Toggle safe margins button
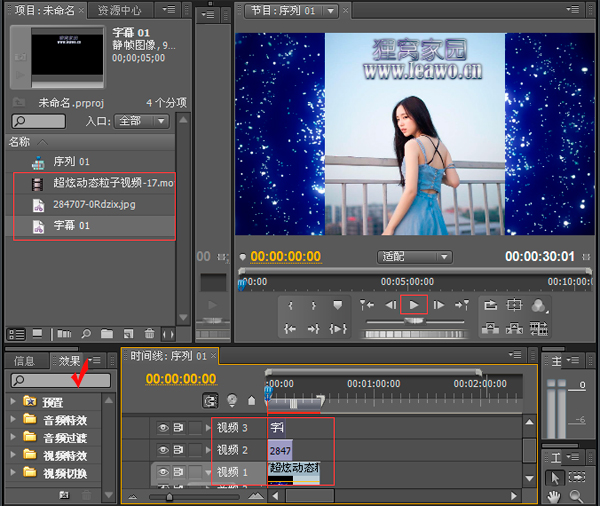Viewport: 600px width, 506px height. tap(514, 305)
